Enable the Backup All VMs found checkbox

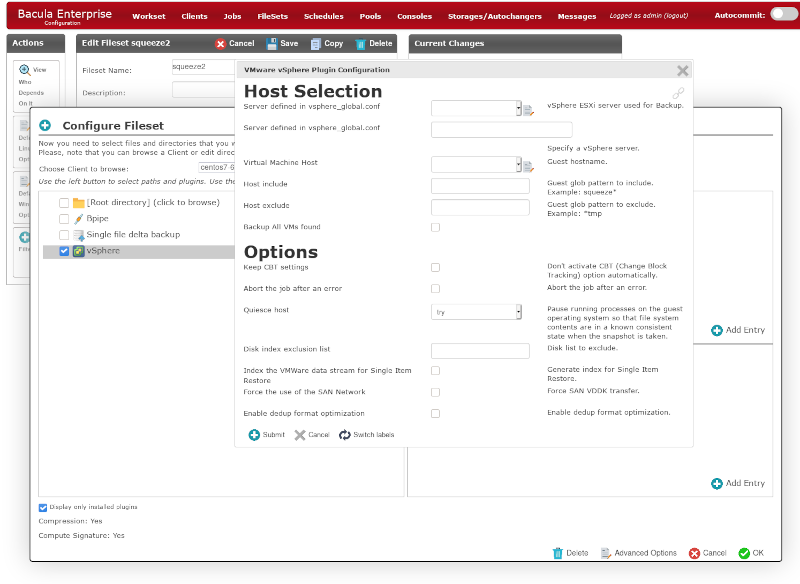point(436,227)
